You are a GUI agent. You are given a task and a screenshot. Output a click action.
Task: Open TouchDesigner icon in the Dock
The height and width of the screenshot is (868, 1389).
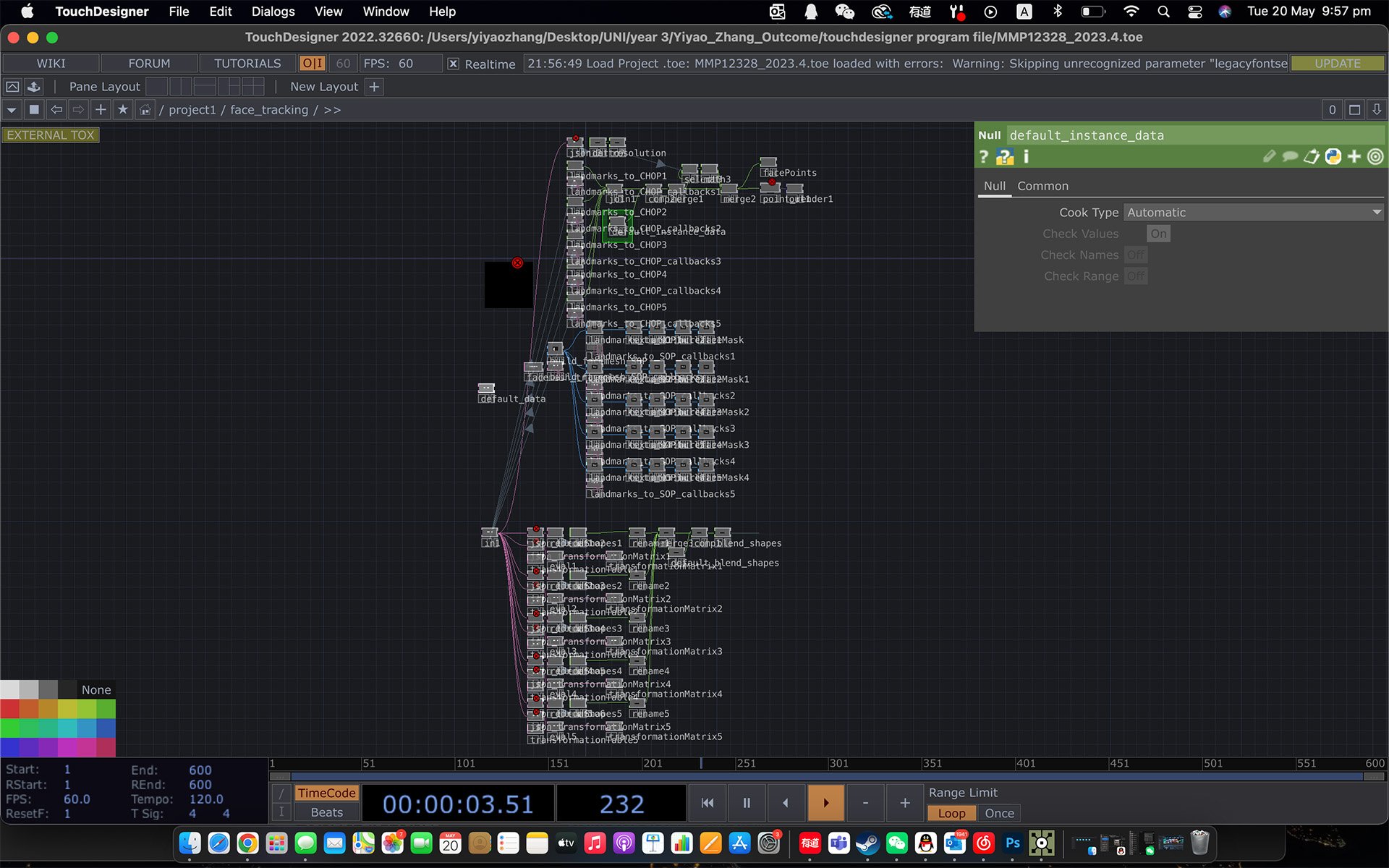(x=1042, y=843)
